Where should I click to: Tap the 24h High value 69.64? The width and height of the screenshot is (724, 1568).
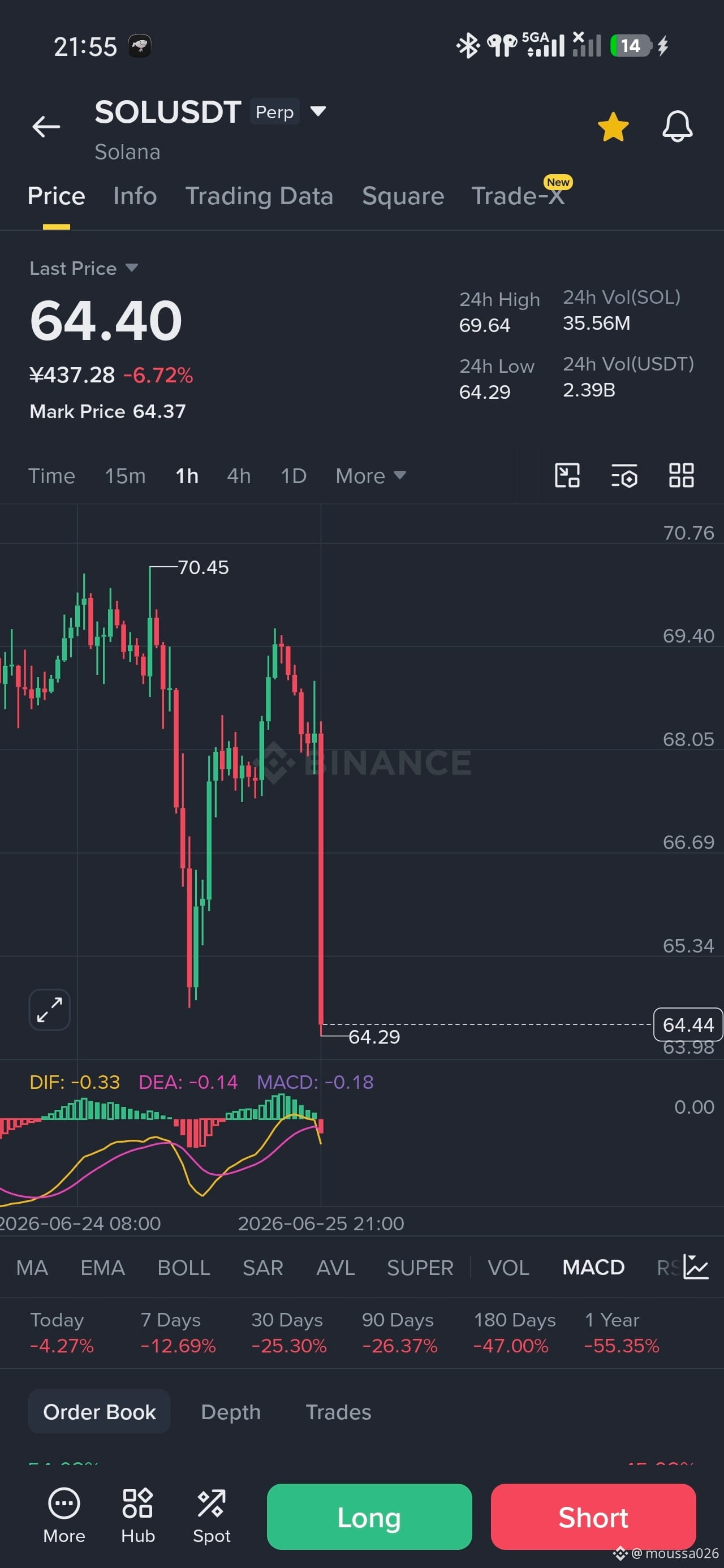tap(485, 326)
